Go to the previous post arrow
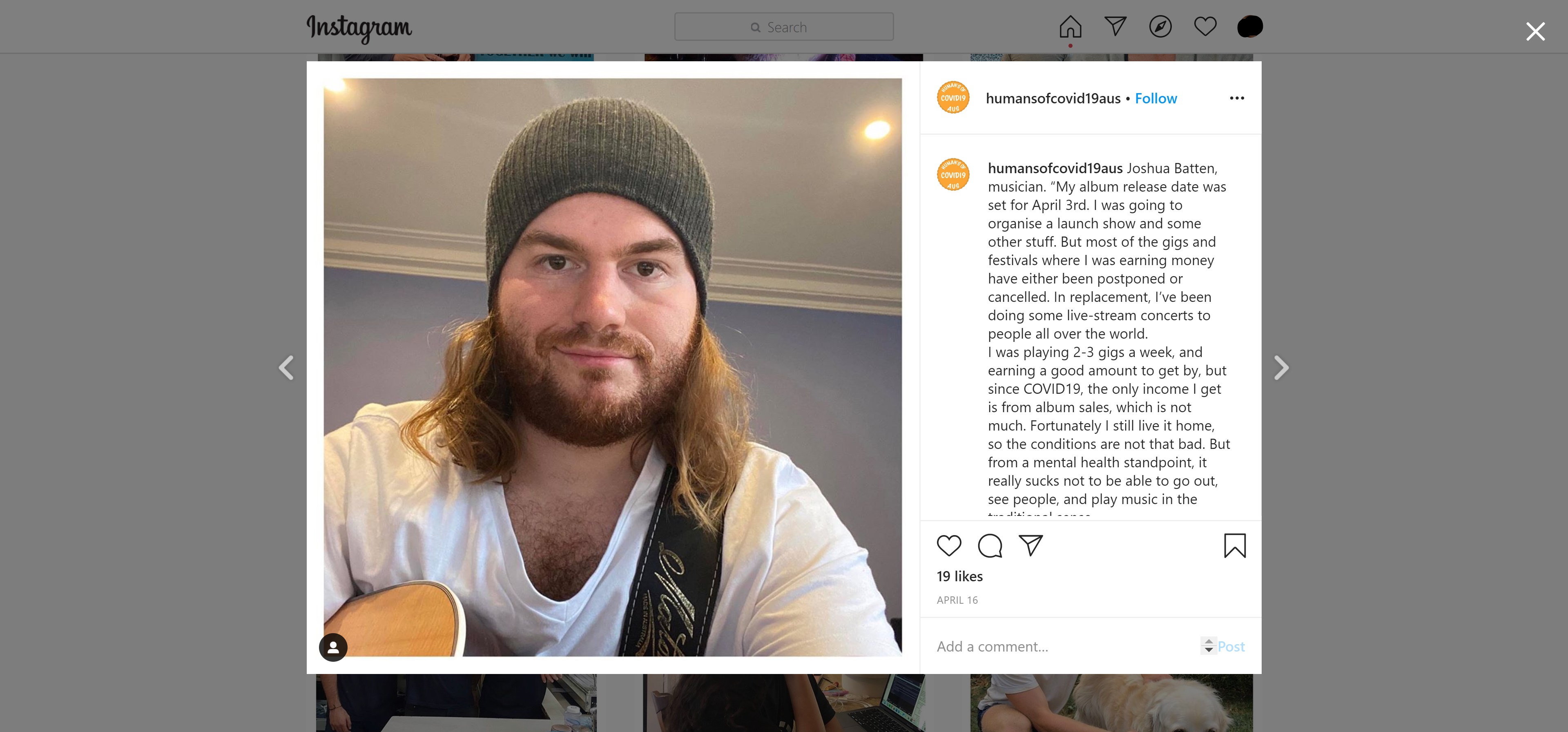 (286, 367)
